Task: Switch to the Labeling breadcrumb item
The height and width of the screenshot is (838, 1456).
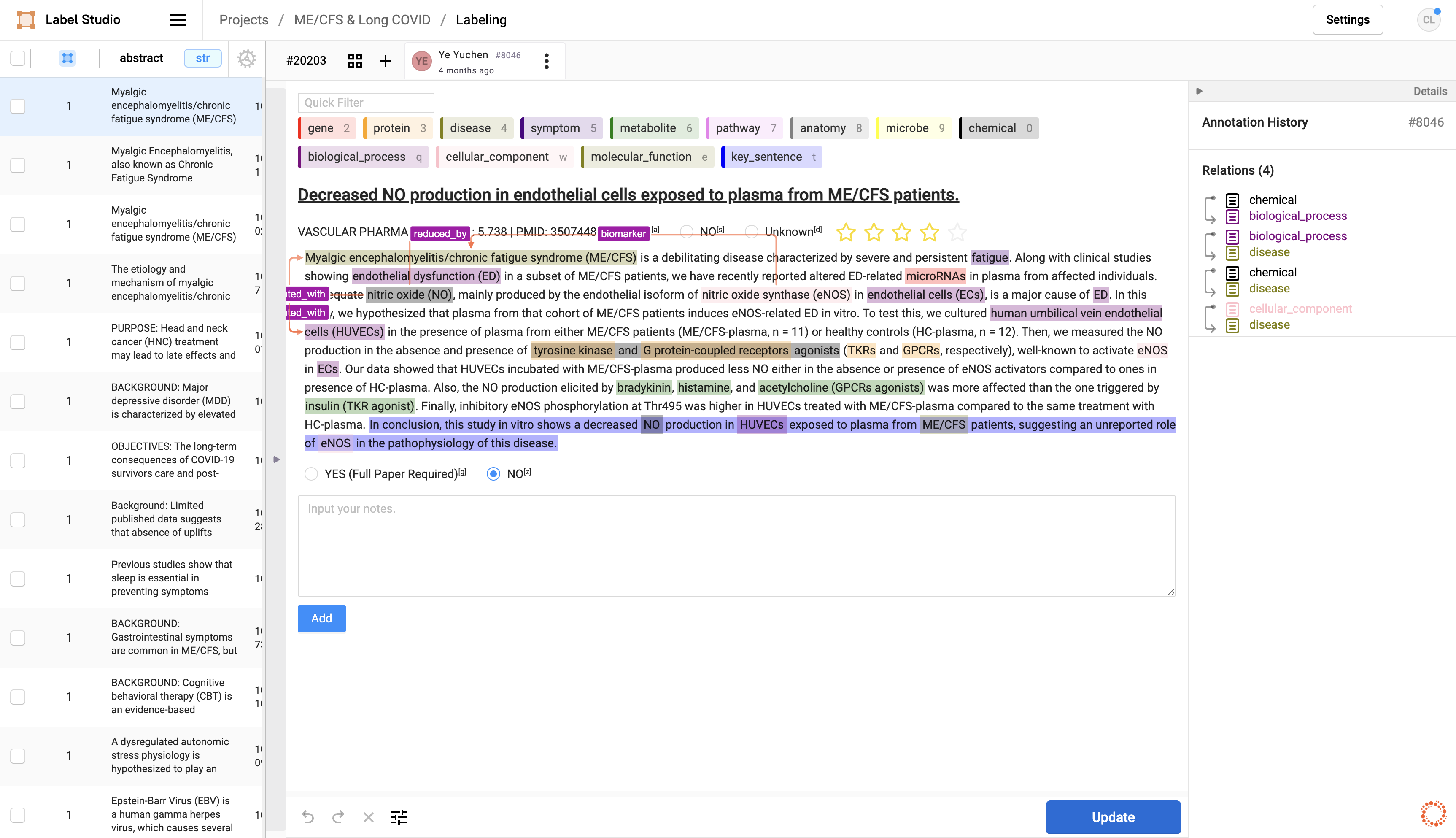Action: point(481,19)
